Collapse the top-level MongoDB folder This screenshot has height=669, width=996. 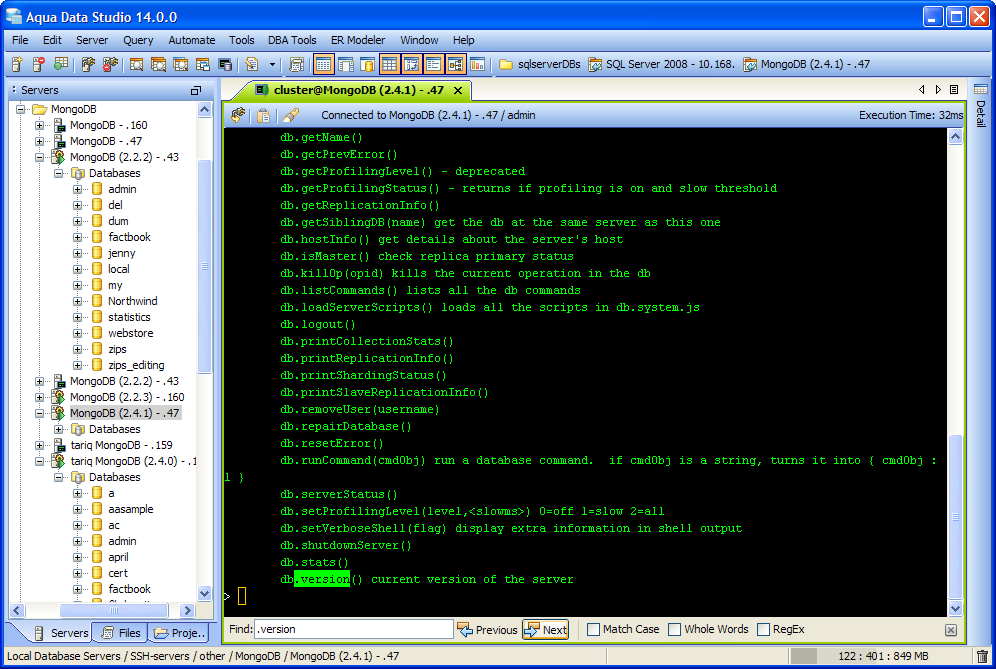tap(20, 109)
